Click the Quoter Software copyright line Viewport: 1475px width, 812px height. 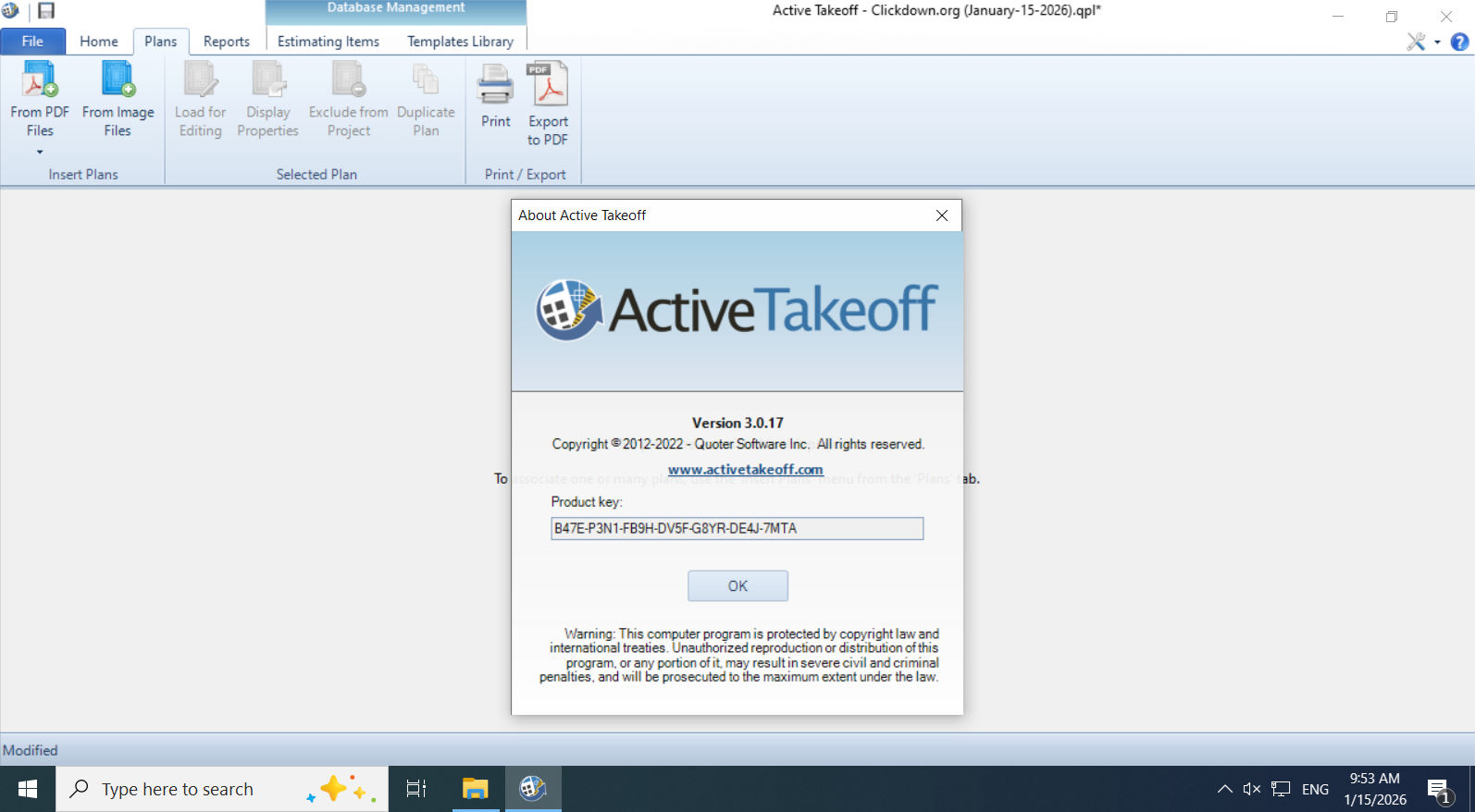738,444
